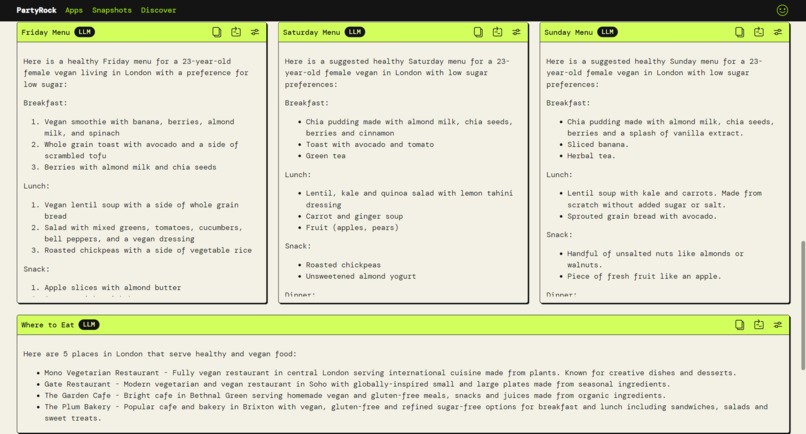Click 'Apple slices with almond butter' item
The image size is (806, 434).
click(113, 287)
